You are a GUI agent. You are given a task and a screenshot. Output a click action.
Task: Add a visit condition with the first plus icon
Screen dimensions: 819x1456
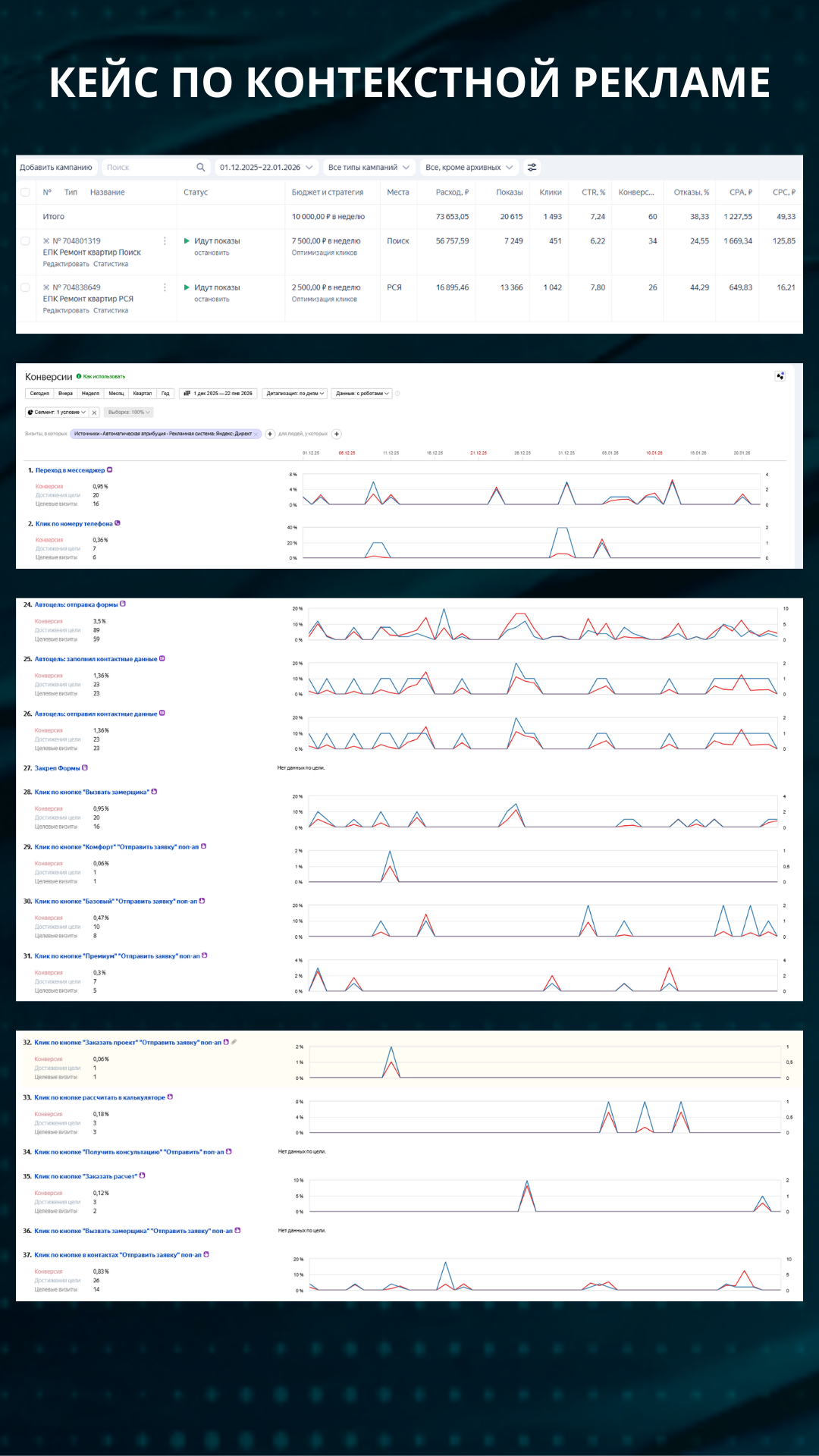click(270, 434)
